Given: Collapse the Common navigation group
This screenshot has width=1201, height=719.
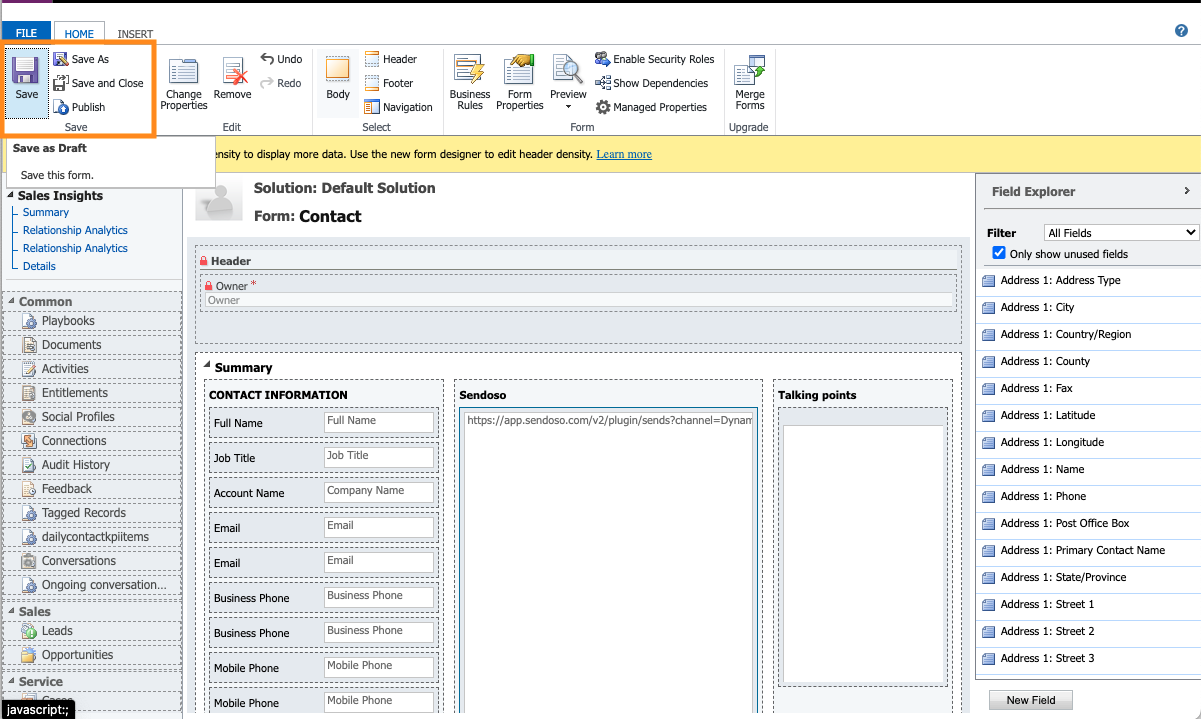Looking at the screenshot, I should [11, 302].
